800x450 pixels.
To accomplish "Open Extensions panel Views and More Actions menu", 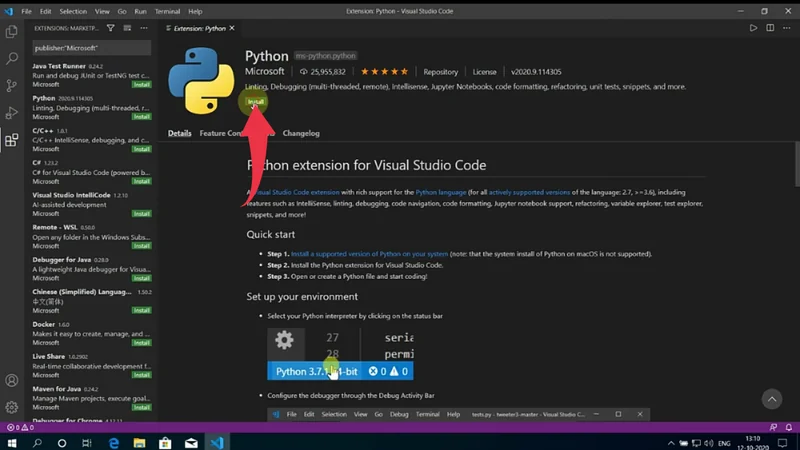I will click(x=146, y=29).
